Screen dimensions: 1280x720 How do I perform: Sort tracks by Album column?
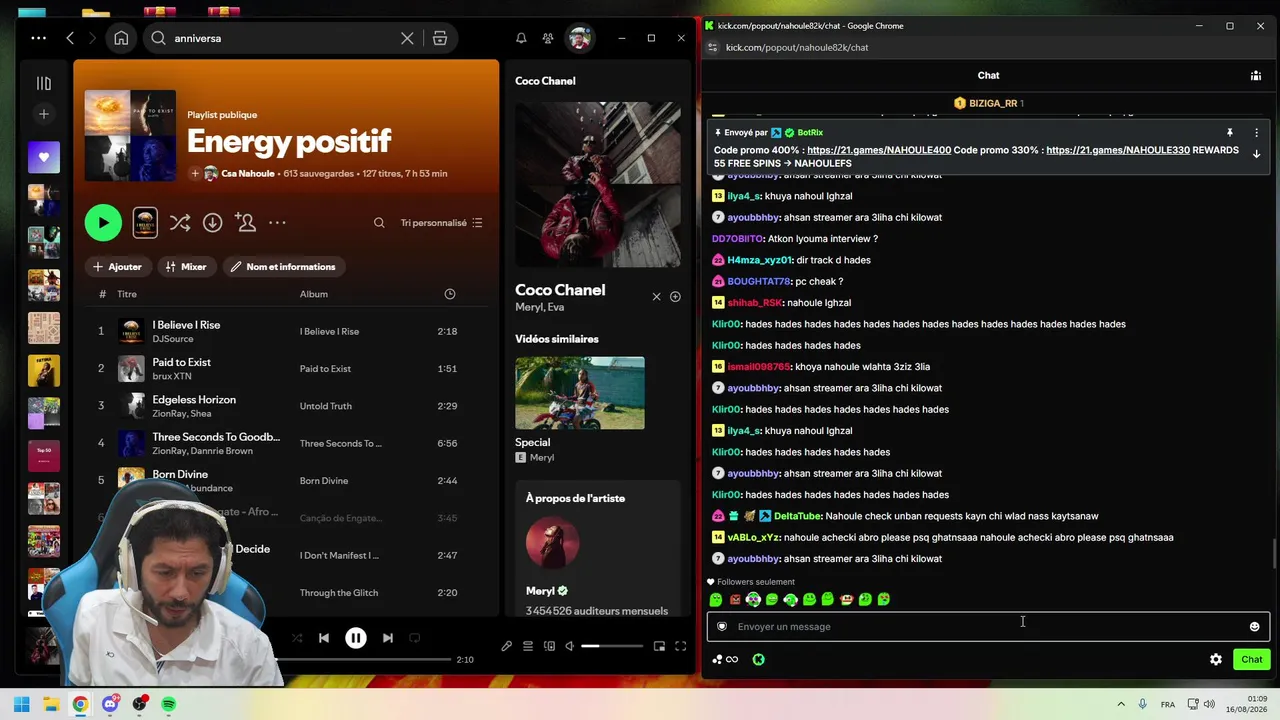click(314, 294)
